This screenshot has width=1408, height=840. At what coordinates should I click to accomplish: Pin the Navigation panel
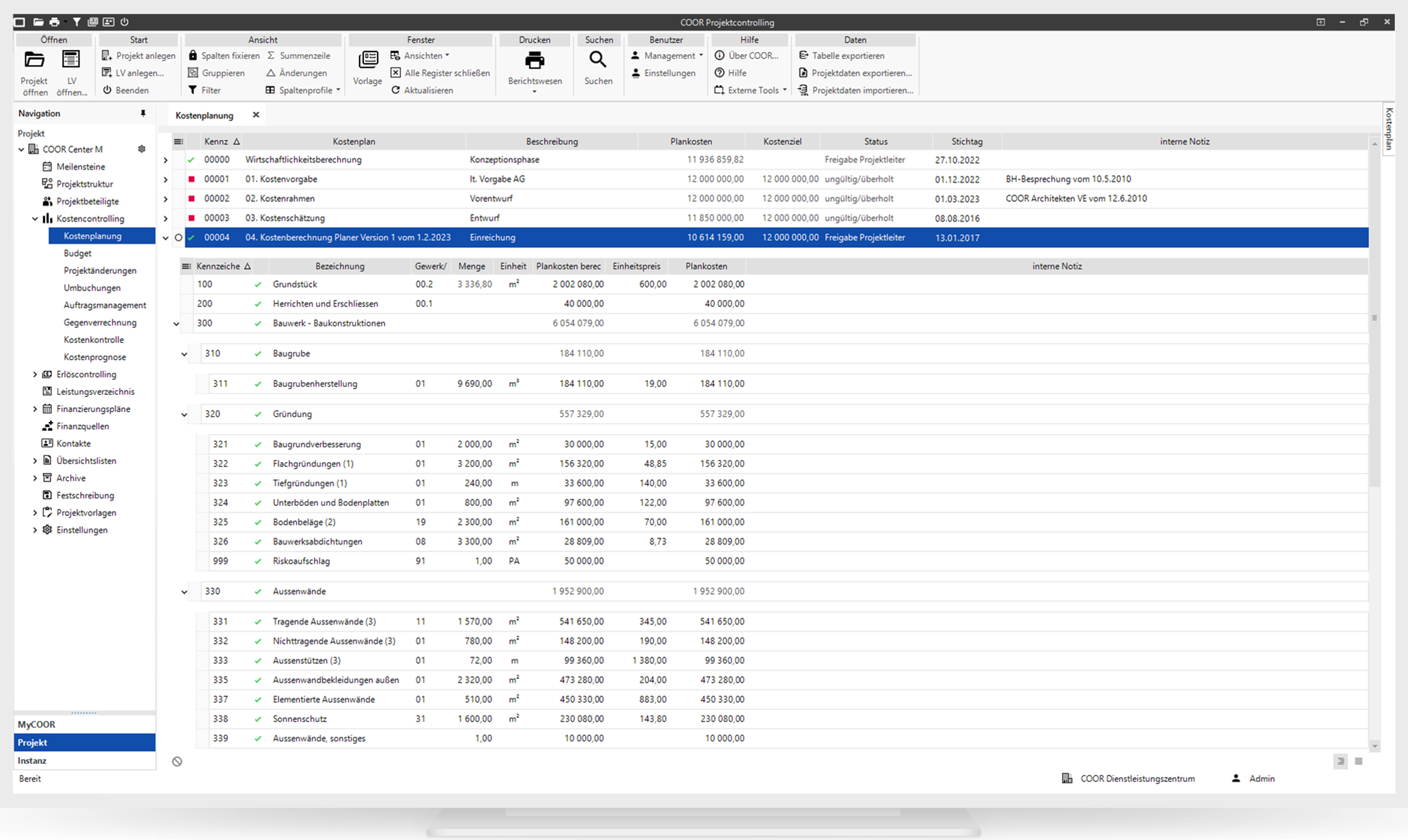click(x=143, y=113)
